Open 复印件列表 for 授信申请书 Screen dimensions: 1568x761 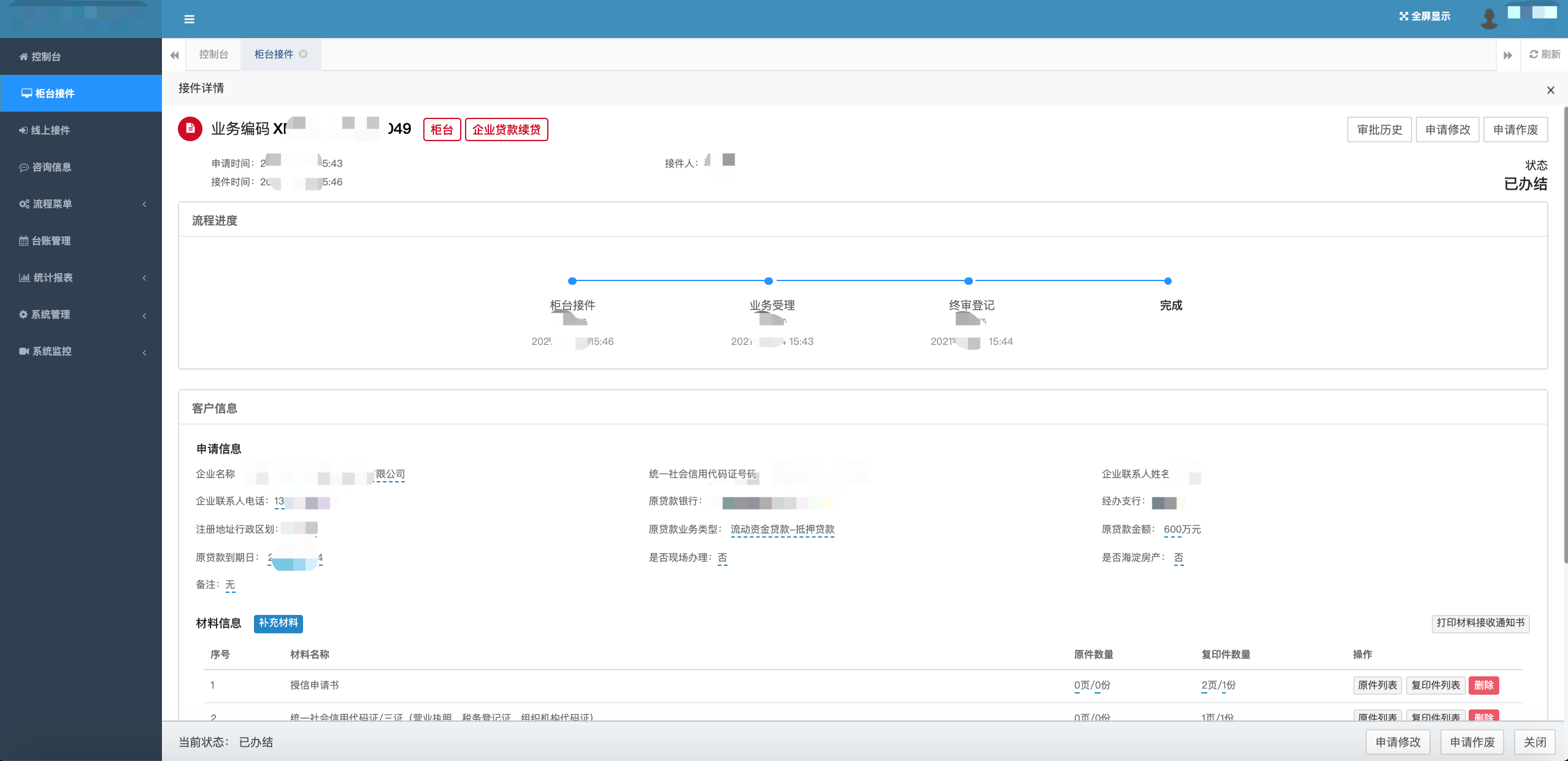(1435, 686)
